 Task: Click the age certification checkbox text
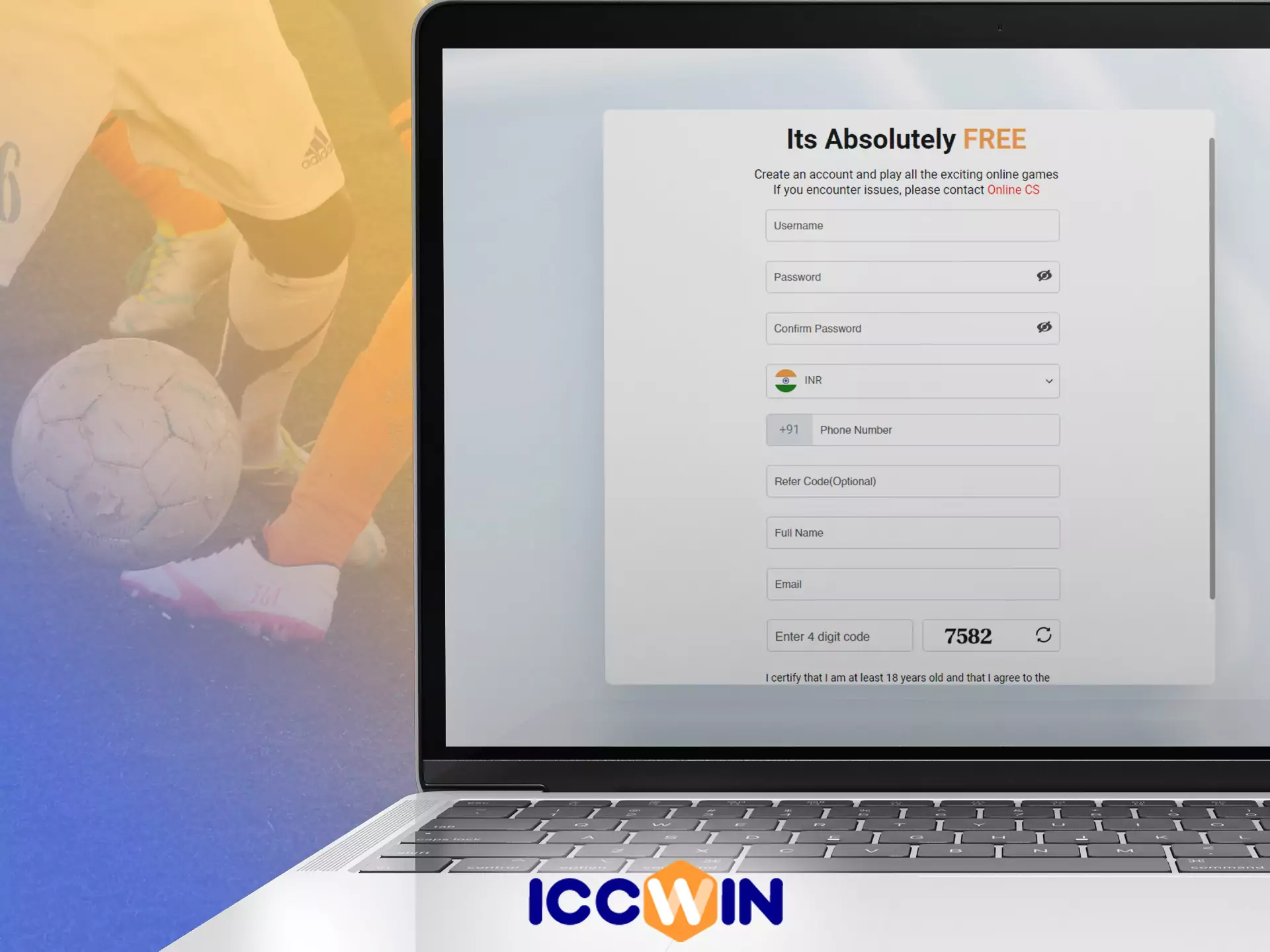[x=907, y=677]
